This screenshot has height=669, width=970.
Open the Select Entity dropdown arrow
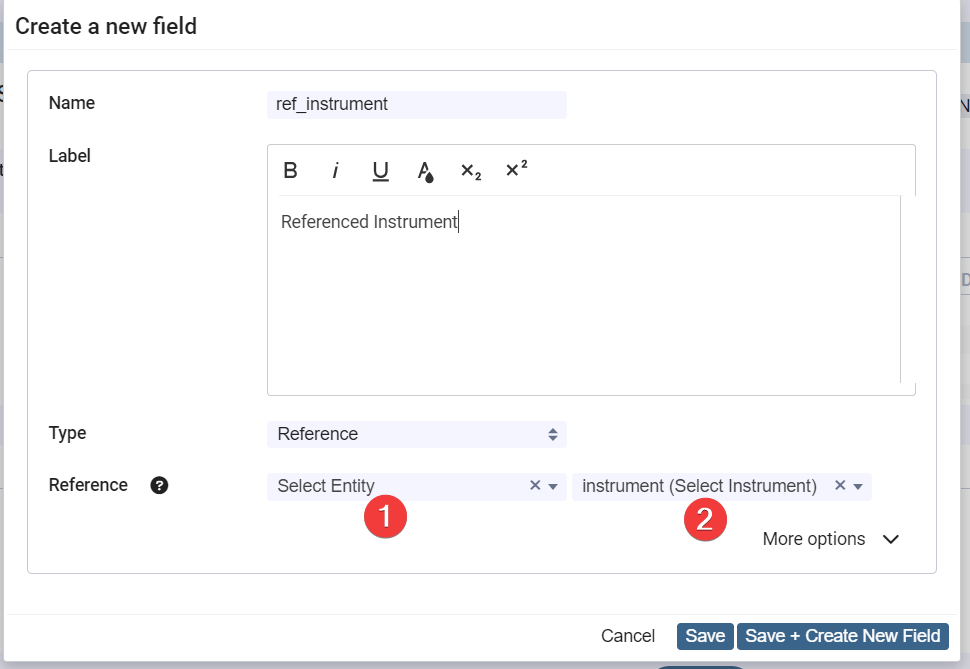[553, 487]
